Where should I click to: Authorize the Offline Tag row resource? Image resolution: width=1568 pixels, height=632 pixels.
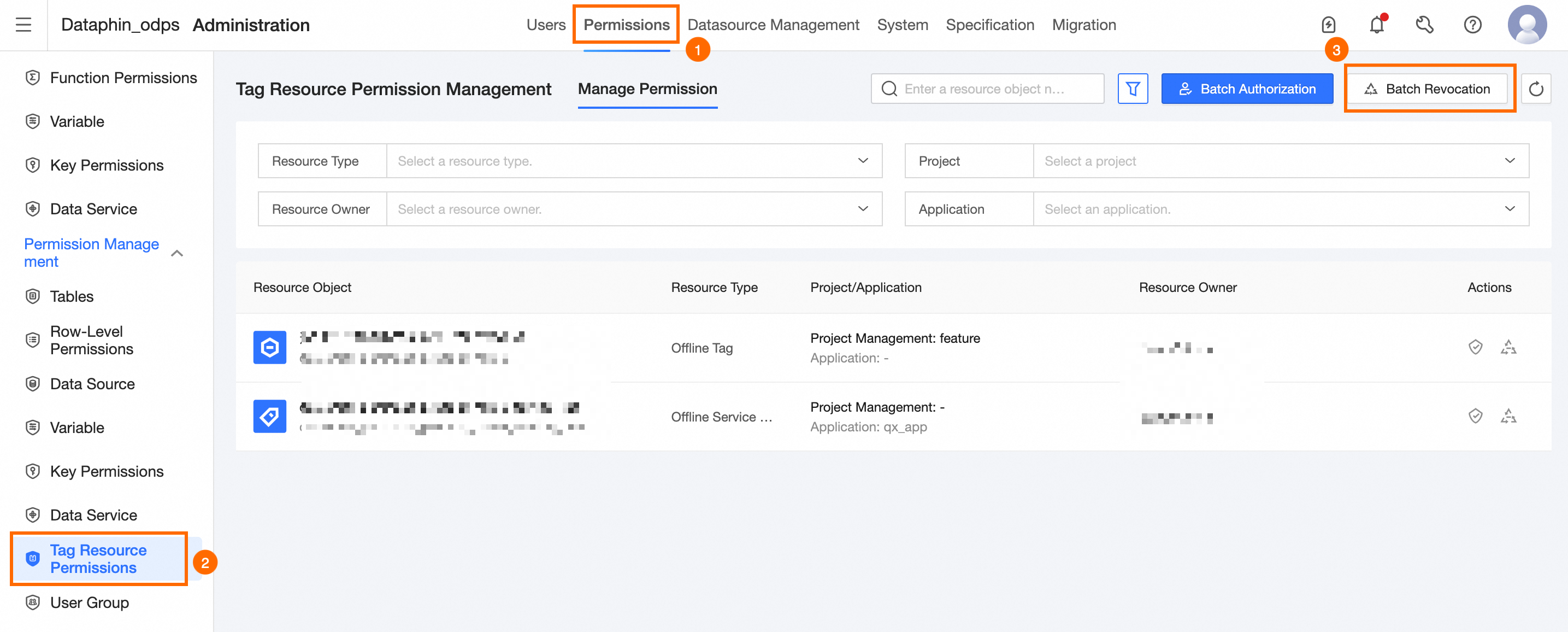point(1475,348)
